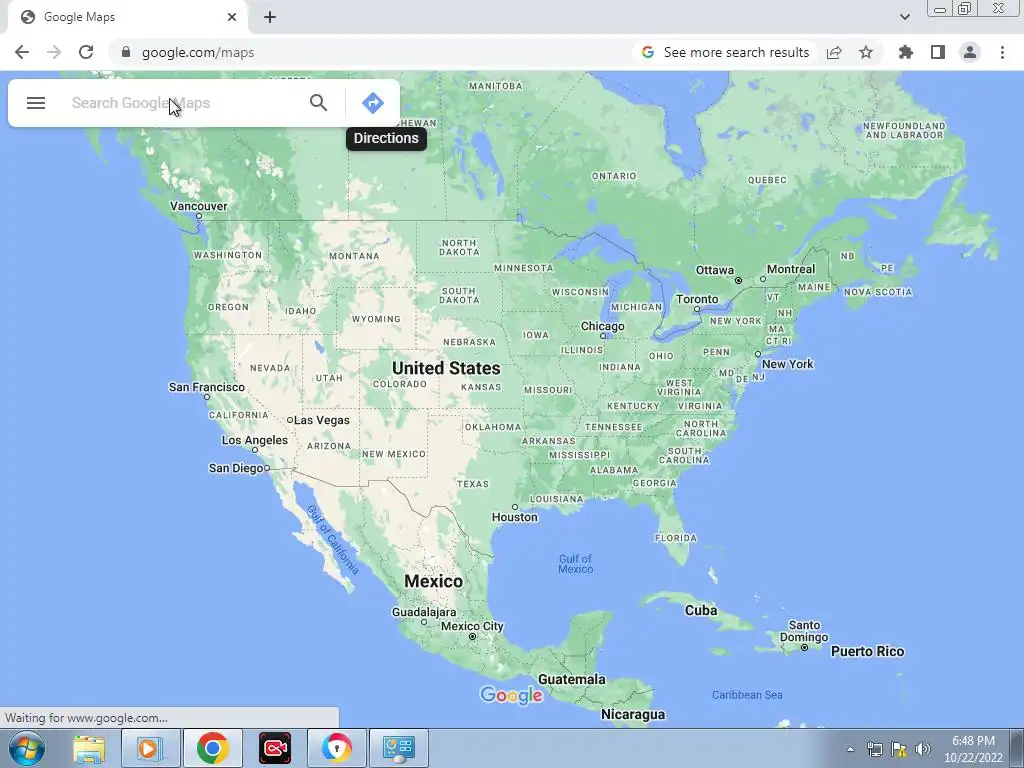Open the Google Maps hamburger menu
This screenshot has width=1024, height=768.
[36, 103]
